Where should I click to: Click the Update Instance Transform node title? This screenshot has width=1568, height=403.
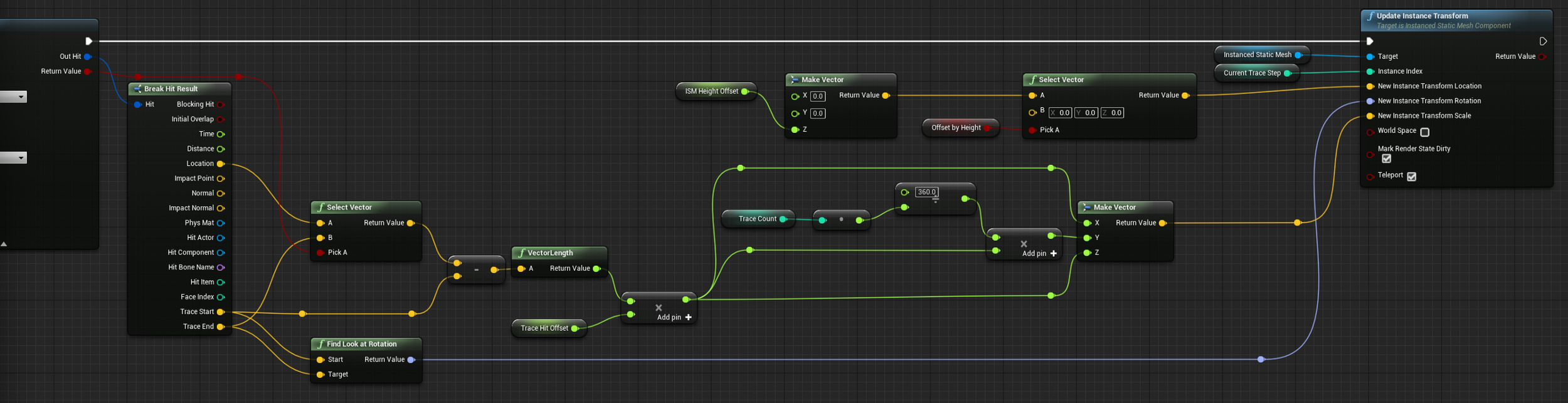pyautogui.click(x=1422, y=16)
